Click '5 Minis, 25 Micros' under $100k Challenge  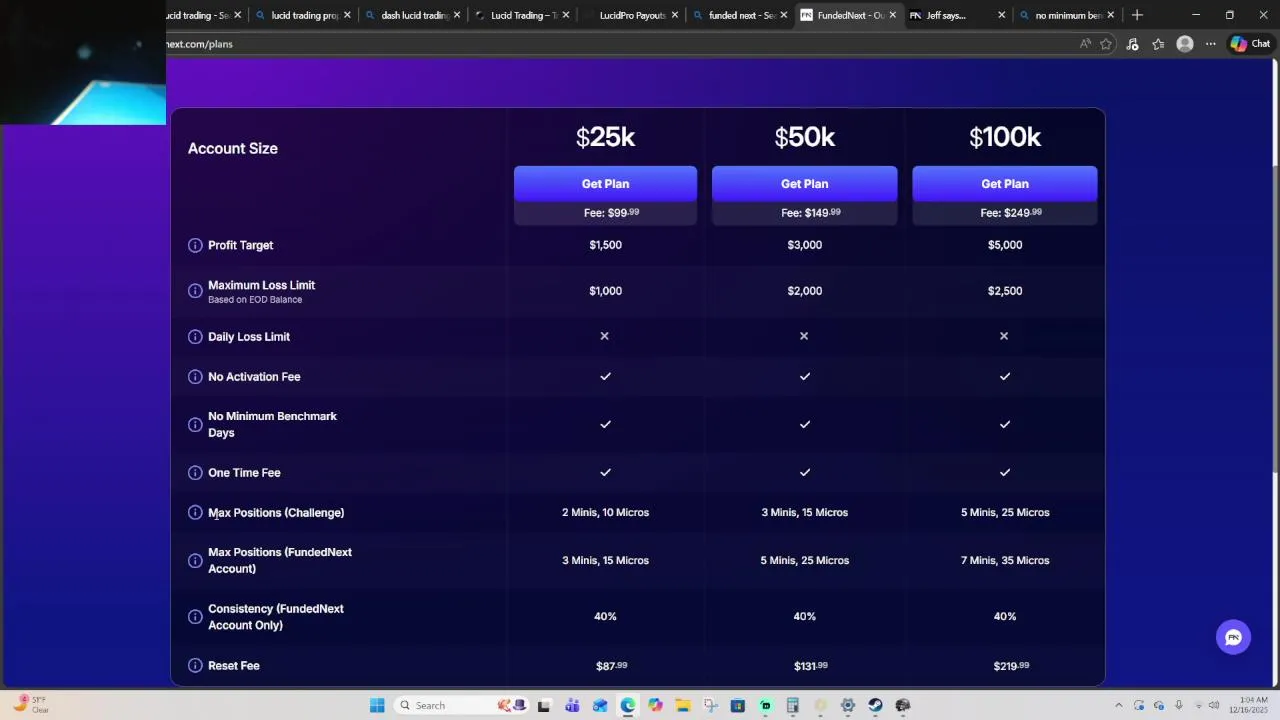[1005, 513]
